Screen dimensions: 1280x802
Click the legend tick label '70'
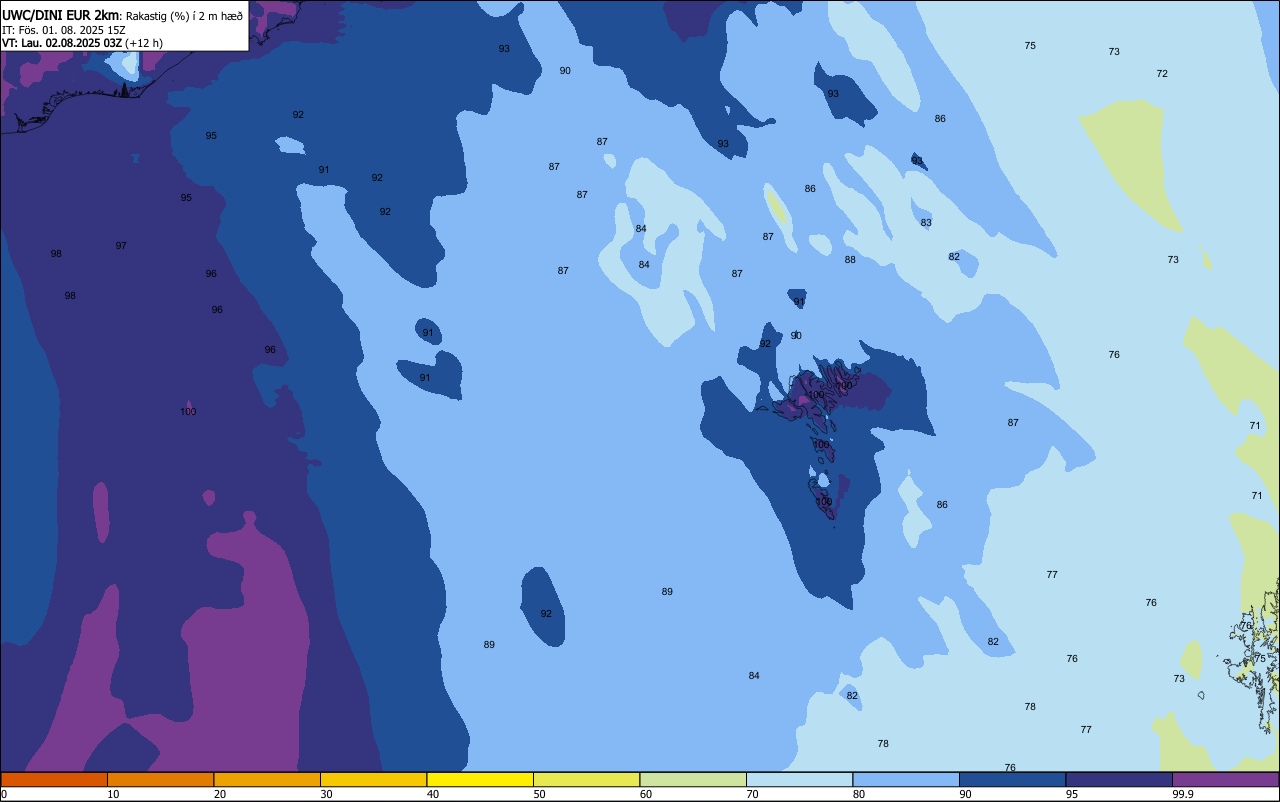click(752, 794)
